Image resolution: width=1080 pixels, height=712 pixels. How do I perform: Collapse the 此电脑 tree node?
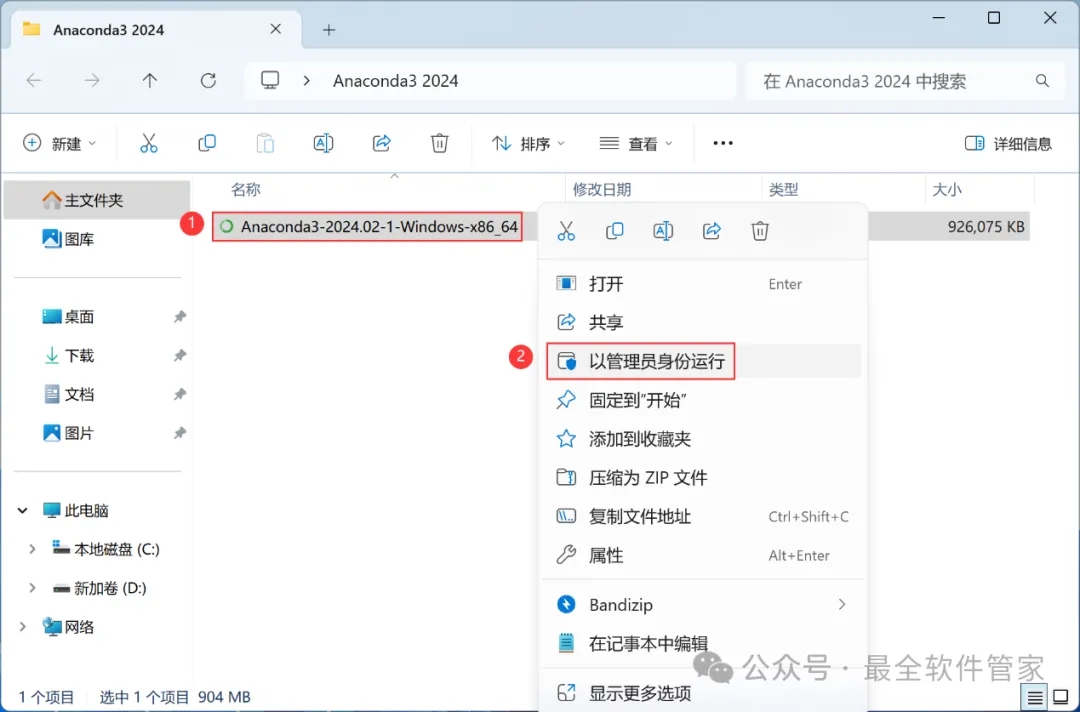pos(23,511)
